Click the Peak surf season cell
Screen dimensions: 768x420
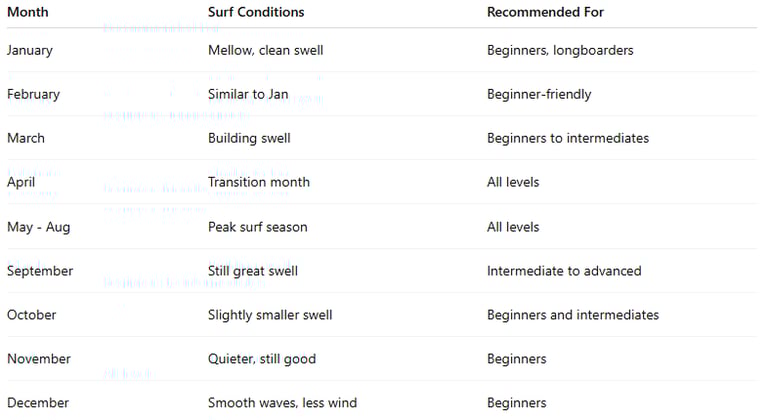[x=258, y=227]
